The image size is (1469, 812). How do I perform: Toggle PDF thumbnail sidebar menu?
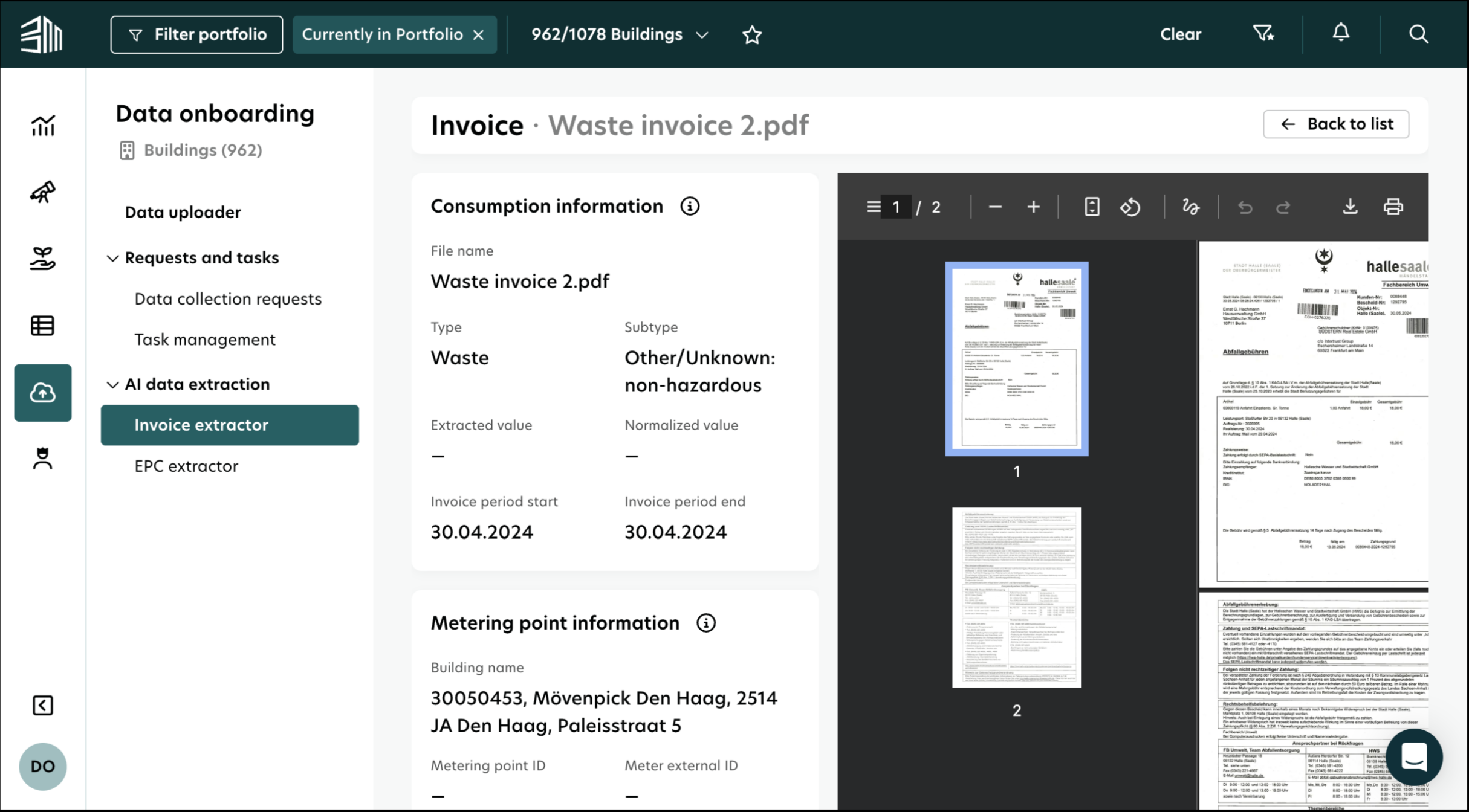pos(874,207)
